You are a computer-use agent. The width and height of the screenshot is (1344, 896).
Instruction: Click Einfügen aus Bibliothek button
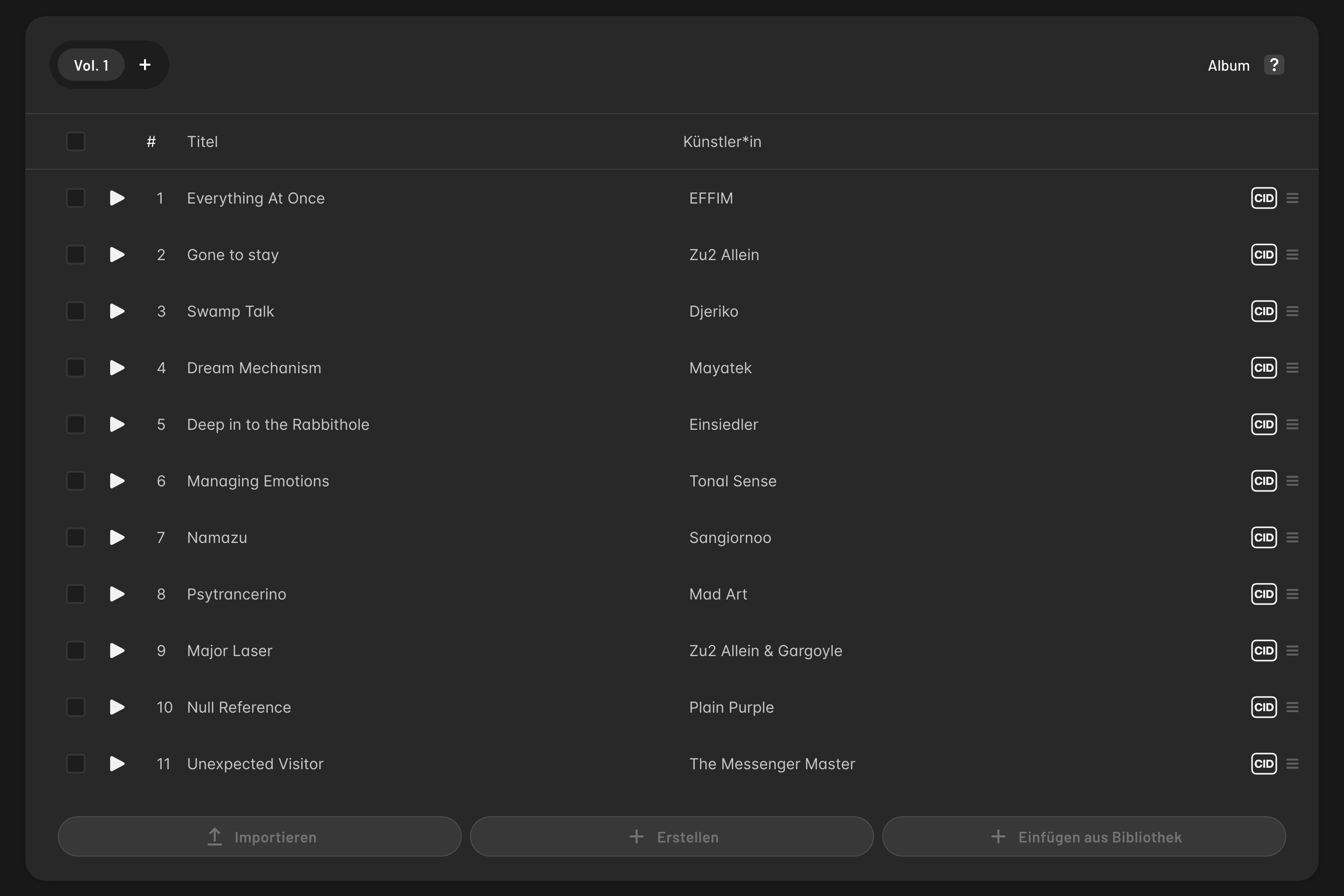click(1084, 836)
